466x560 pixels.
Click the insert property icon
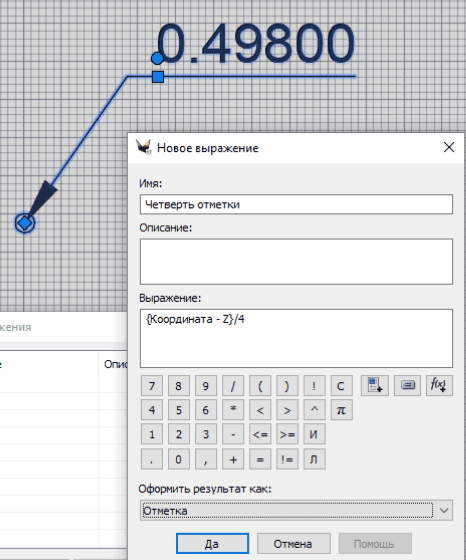(x=374, y=385)
